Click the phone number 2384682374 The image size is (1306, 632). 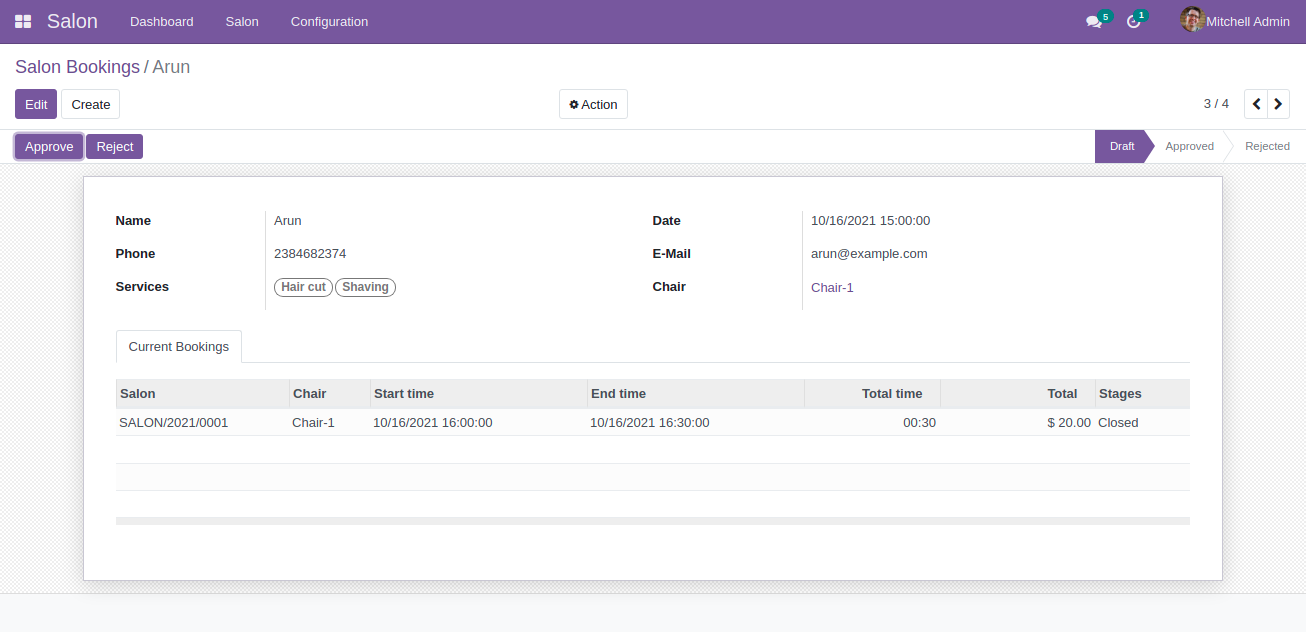click(310, 253)
